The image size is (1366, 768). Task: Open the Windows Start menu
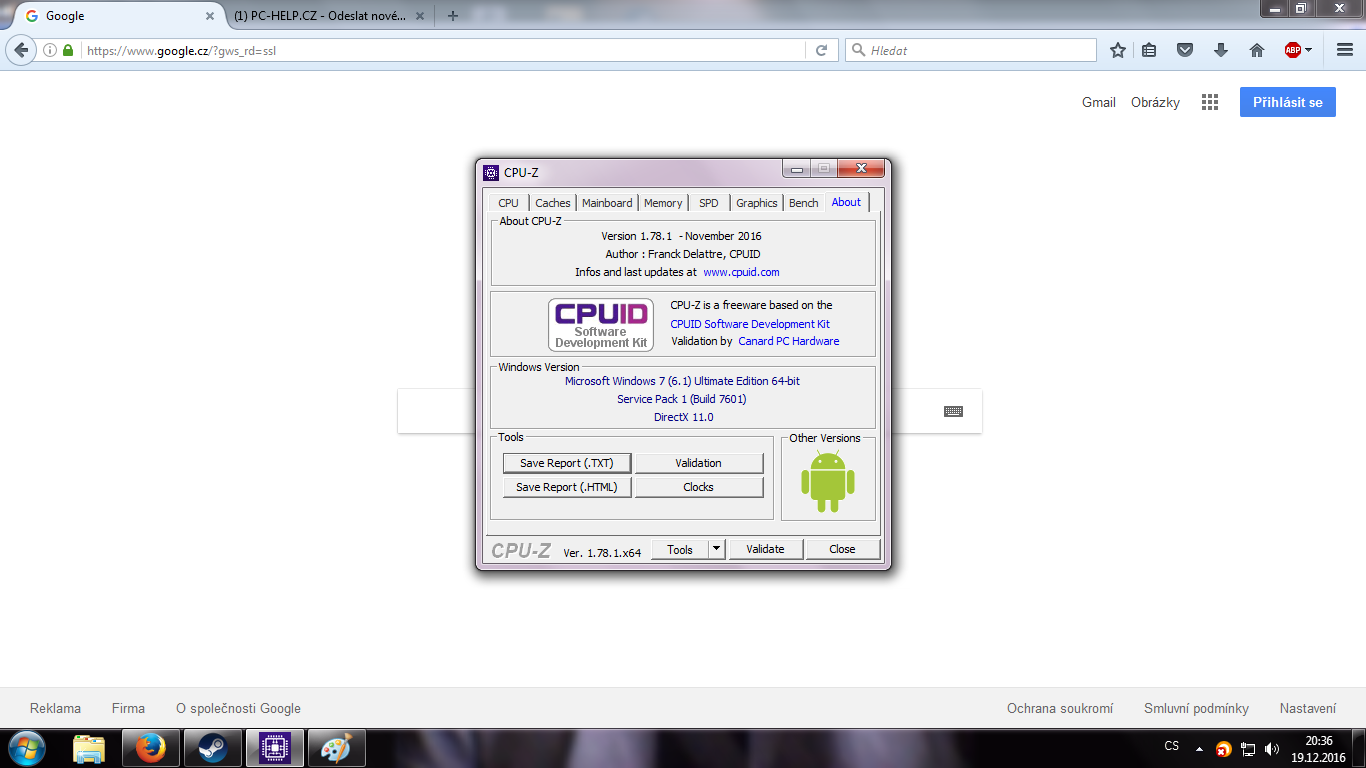click(26, 748)
